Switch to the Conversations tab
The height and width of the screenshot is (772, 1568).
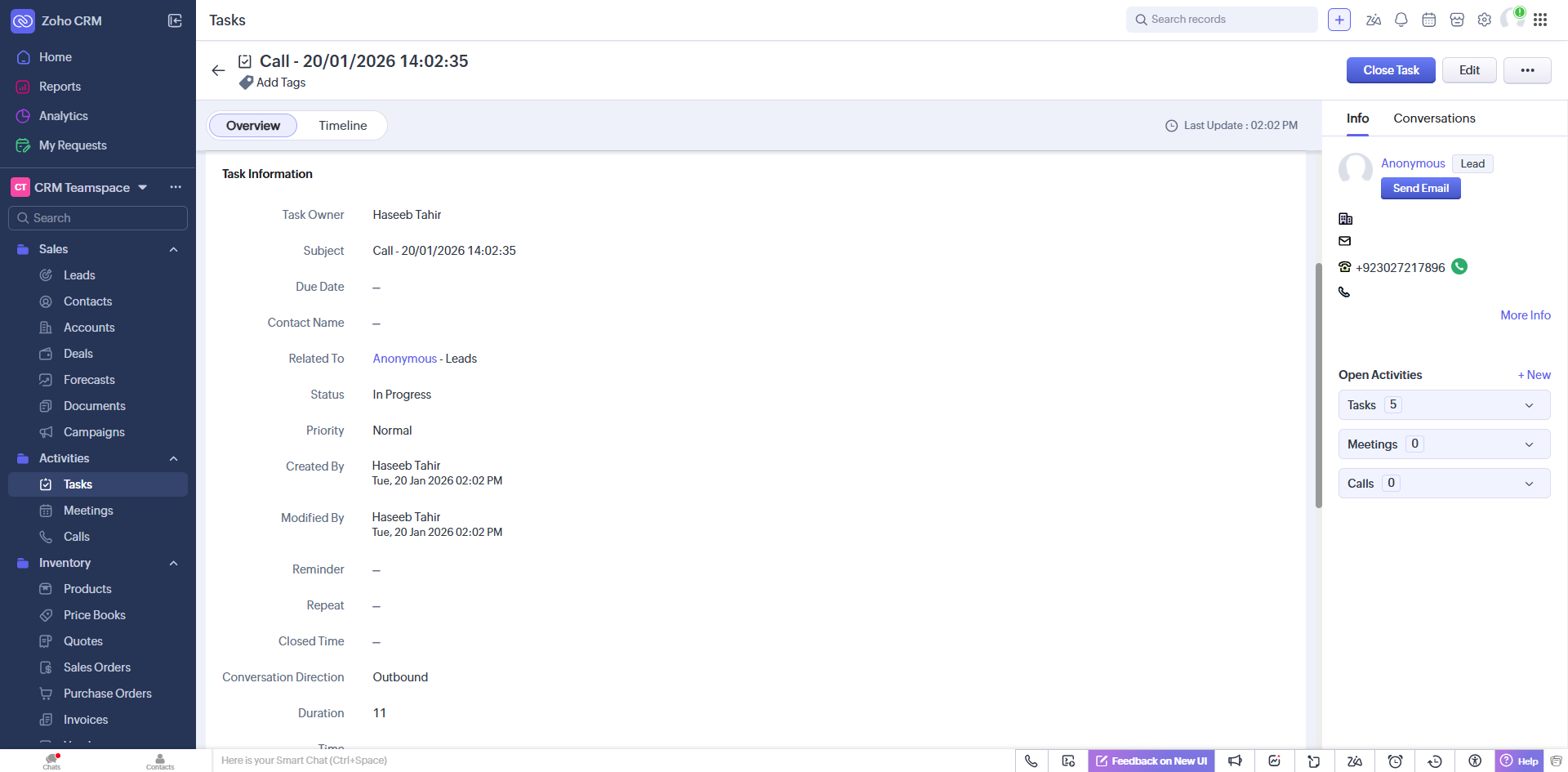(x=1434, y=118)
